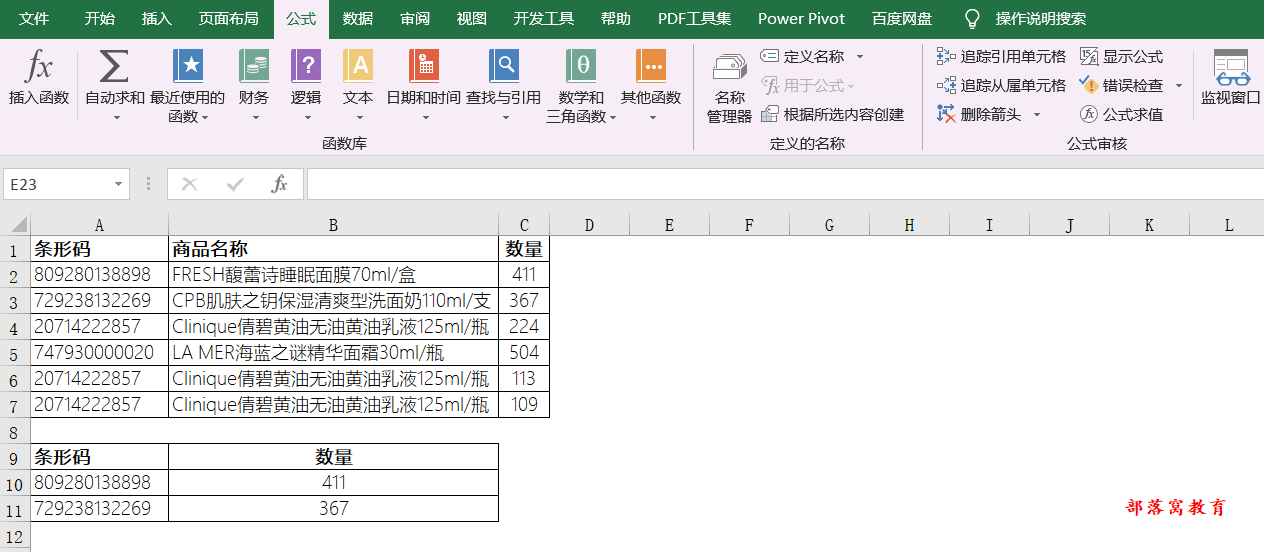The image size is (1264, 552).
Task: Expand the Lookup and Reference (查找与引用) dropdown arrow
Action: 504,117
